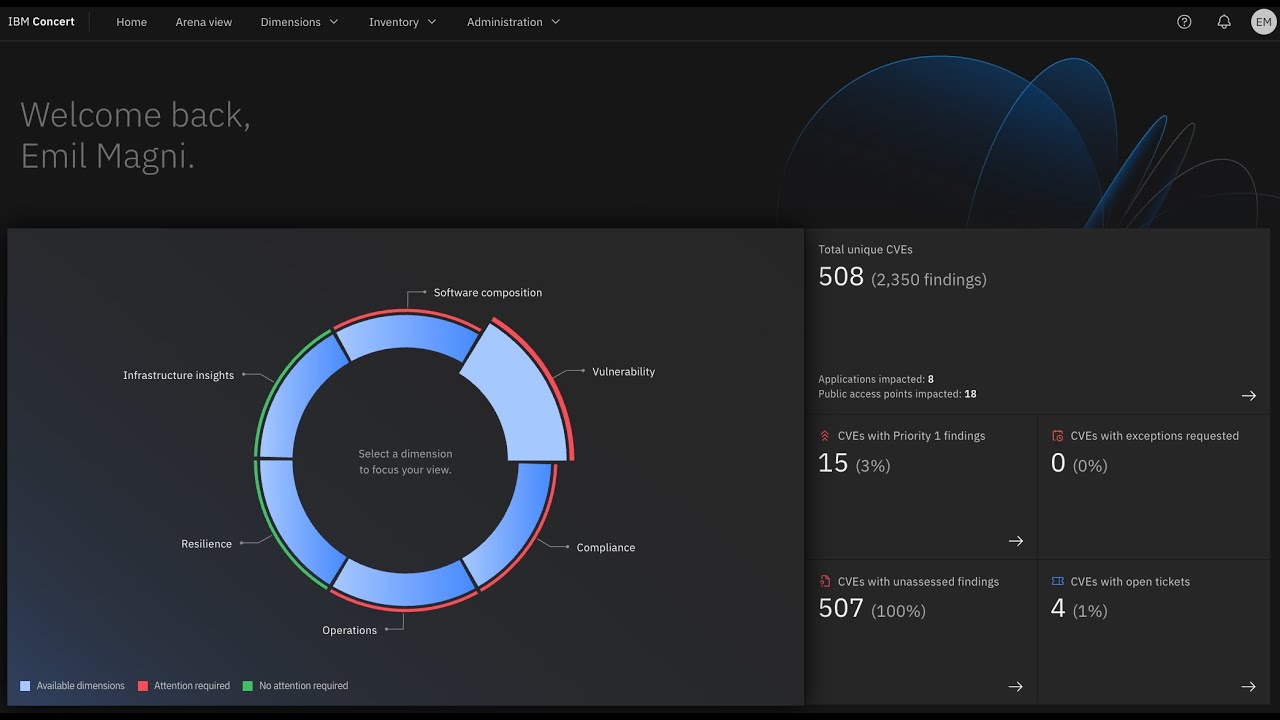Viewport: 1280px width, 720px height.
Task: Click the Priority 1 findings chevron icon
Action: [x=825, y=436]
